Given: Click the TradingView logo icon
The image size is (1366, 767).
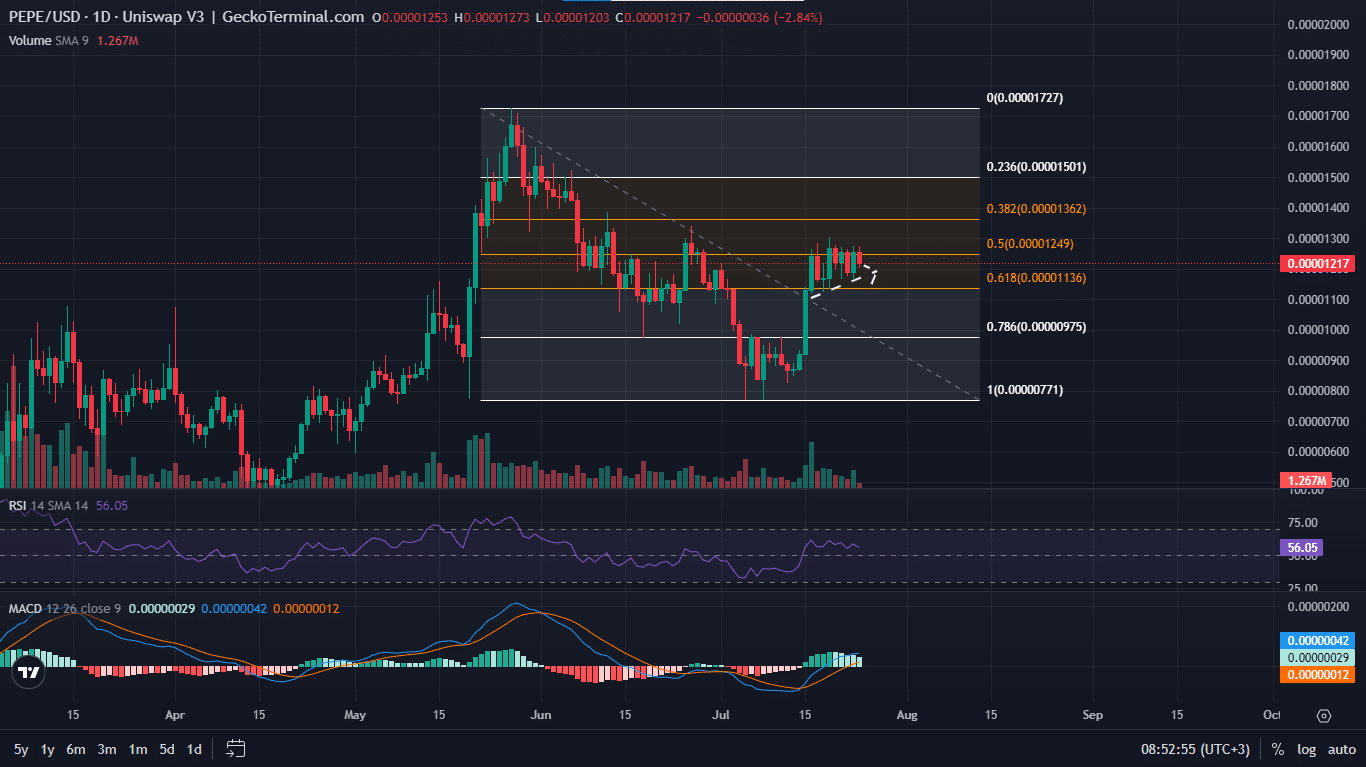Looking at the screenshot, I should coord(29,673).
